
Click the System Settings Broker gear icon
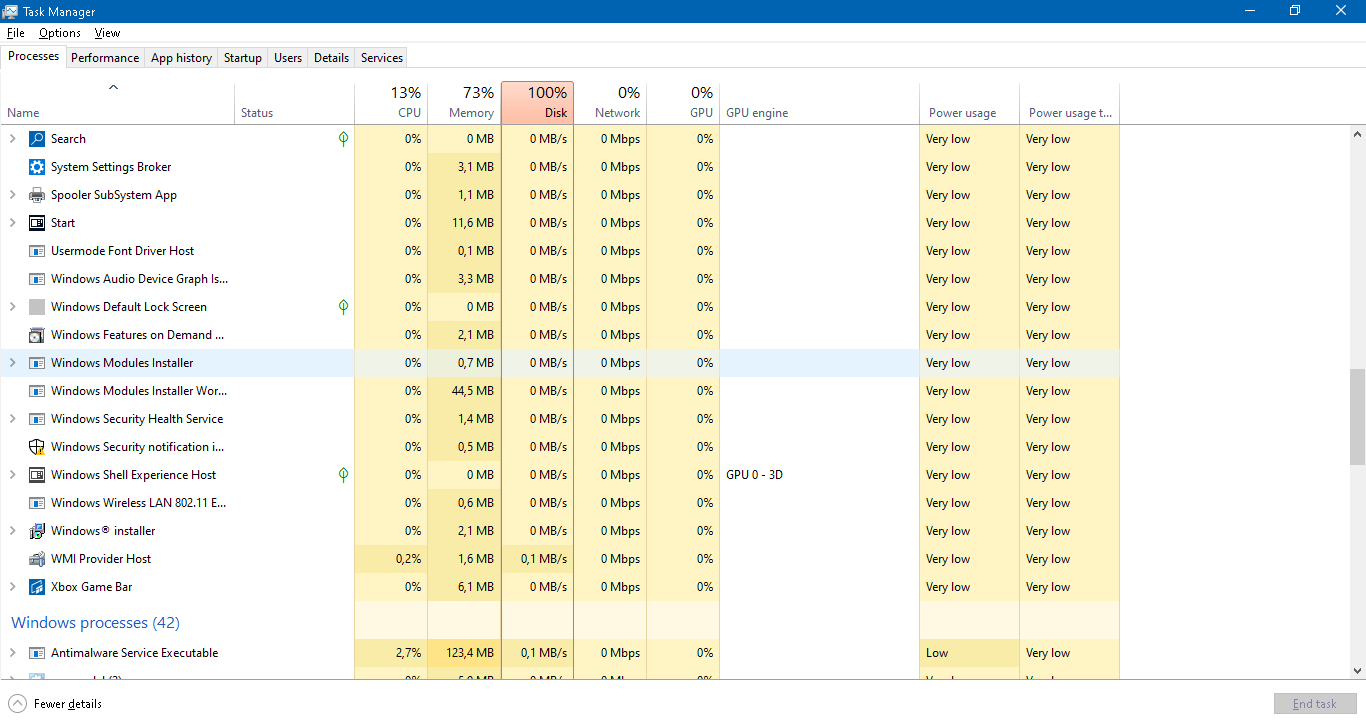click(x=37, y=167)
